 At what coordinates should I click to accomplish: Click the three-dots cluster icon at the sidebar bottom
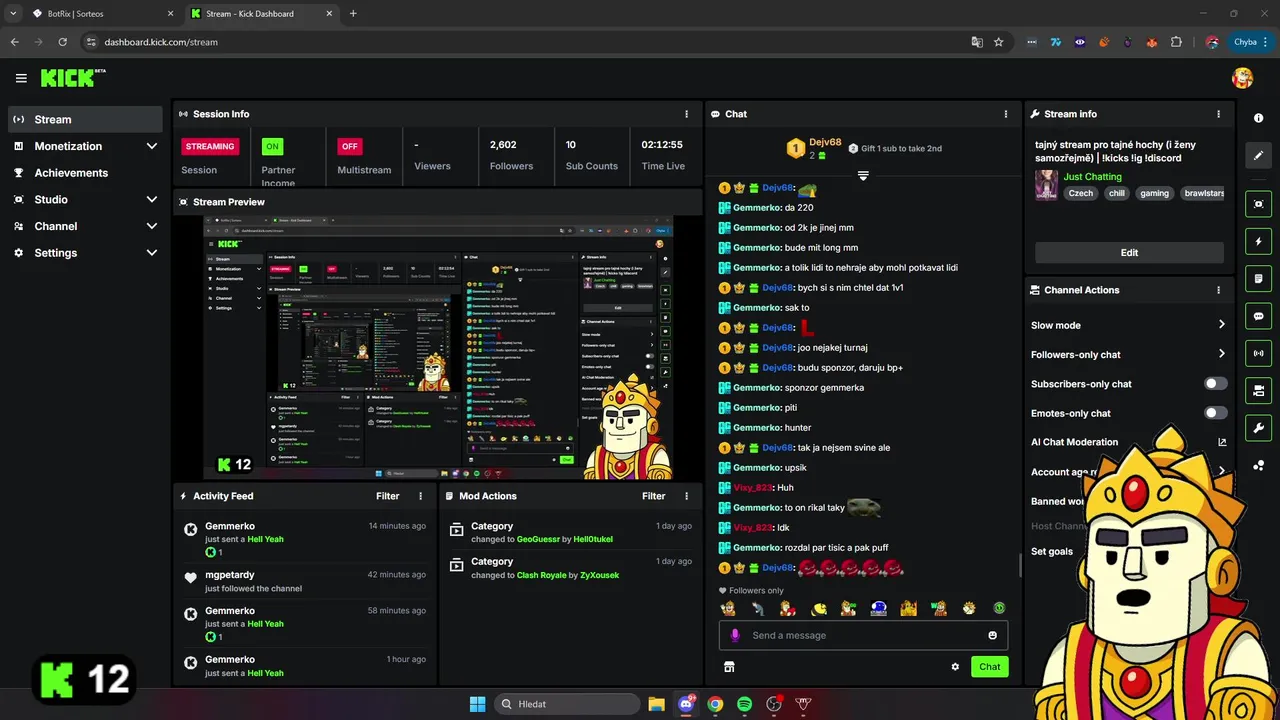click(x=1258, y=465)
